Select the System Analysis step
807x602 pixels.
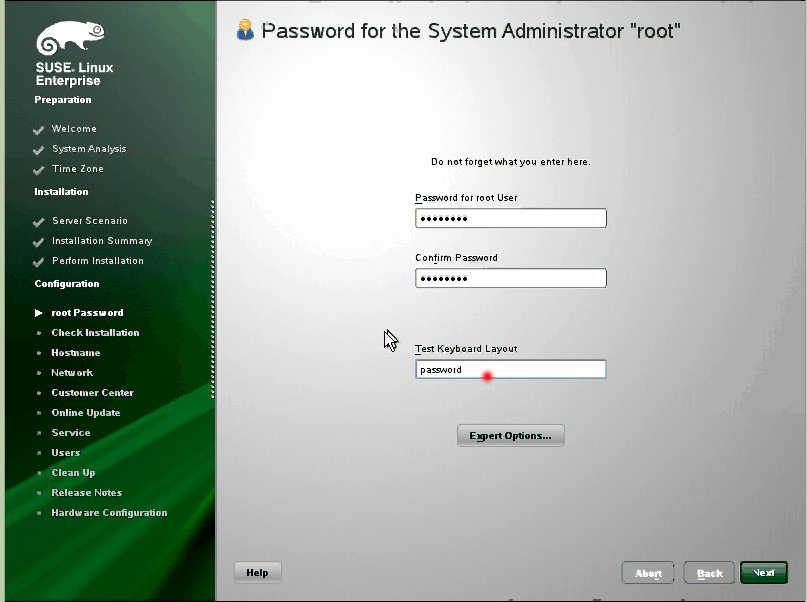[x=89, y=149]
